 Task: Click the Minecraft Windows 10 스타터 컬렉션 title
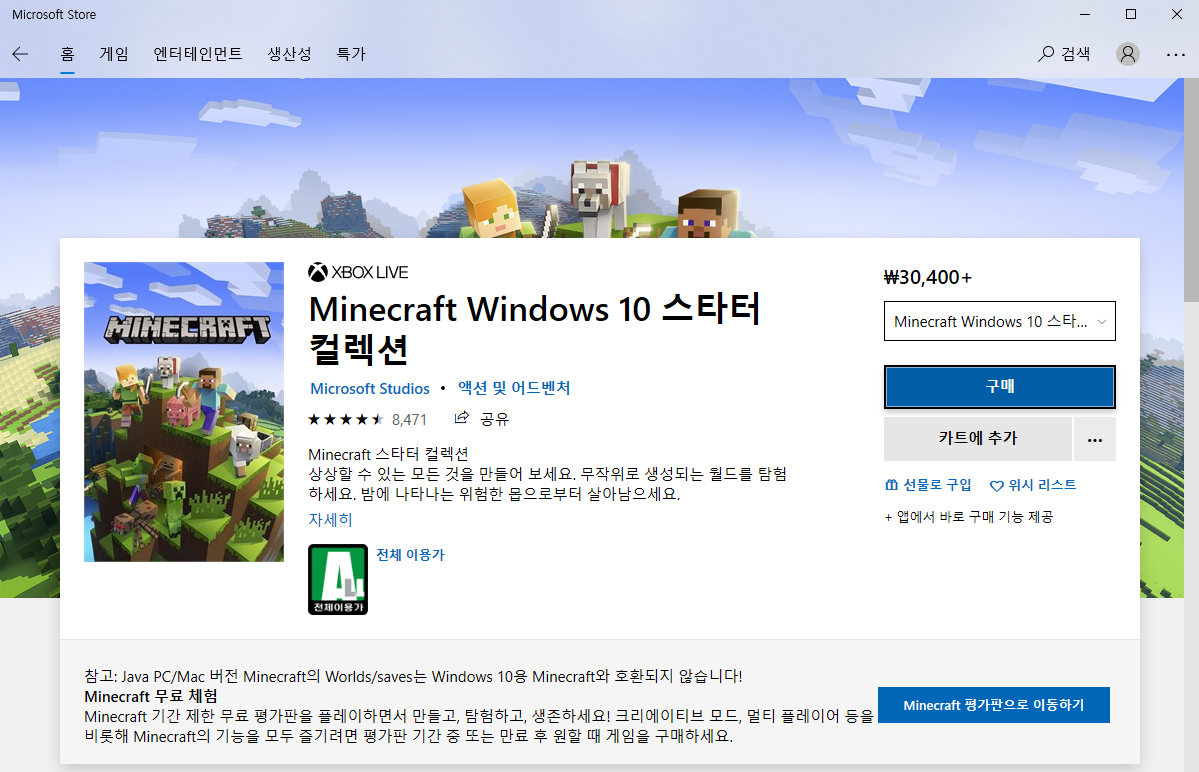(x=535, y=329)
